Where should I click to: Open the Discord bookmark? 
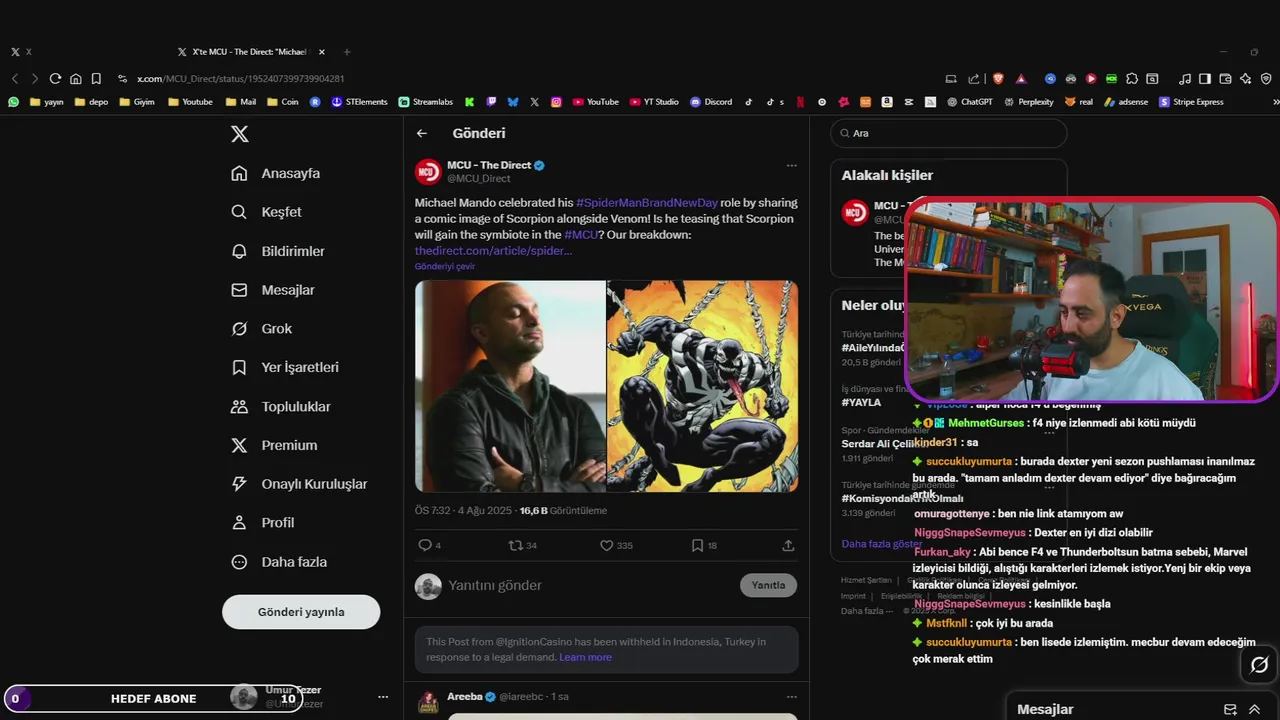[711, 102]
